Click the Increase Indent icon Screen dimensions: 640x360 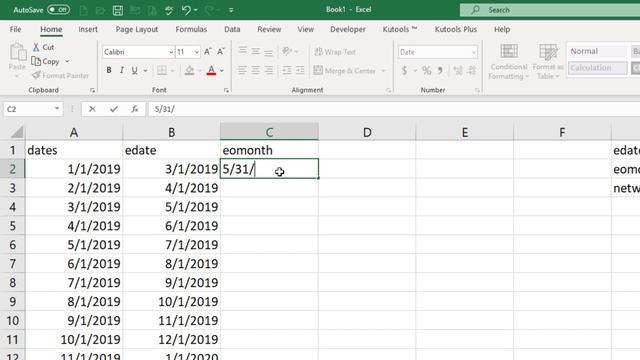click(x=300, y=70)
